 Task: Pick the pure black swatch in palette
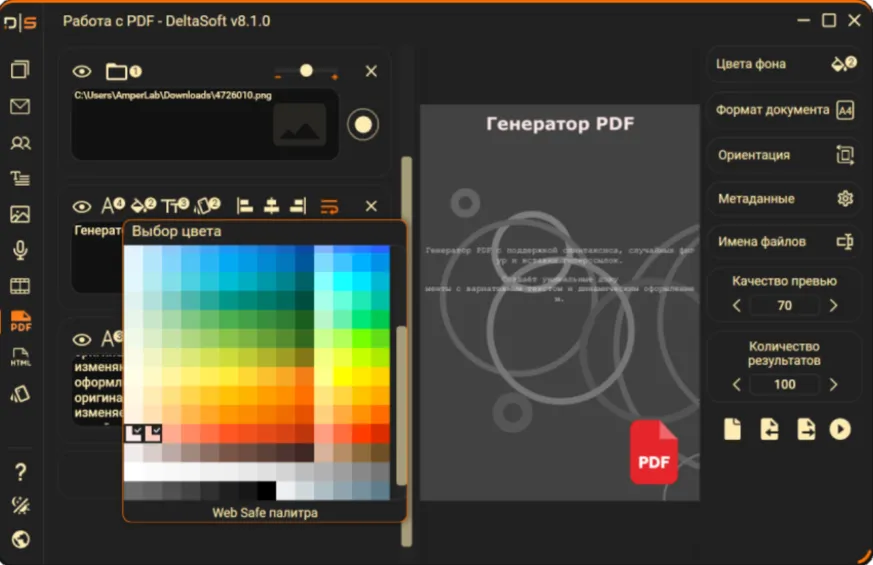click(x=266, y=490)
